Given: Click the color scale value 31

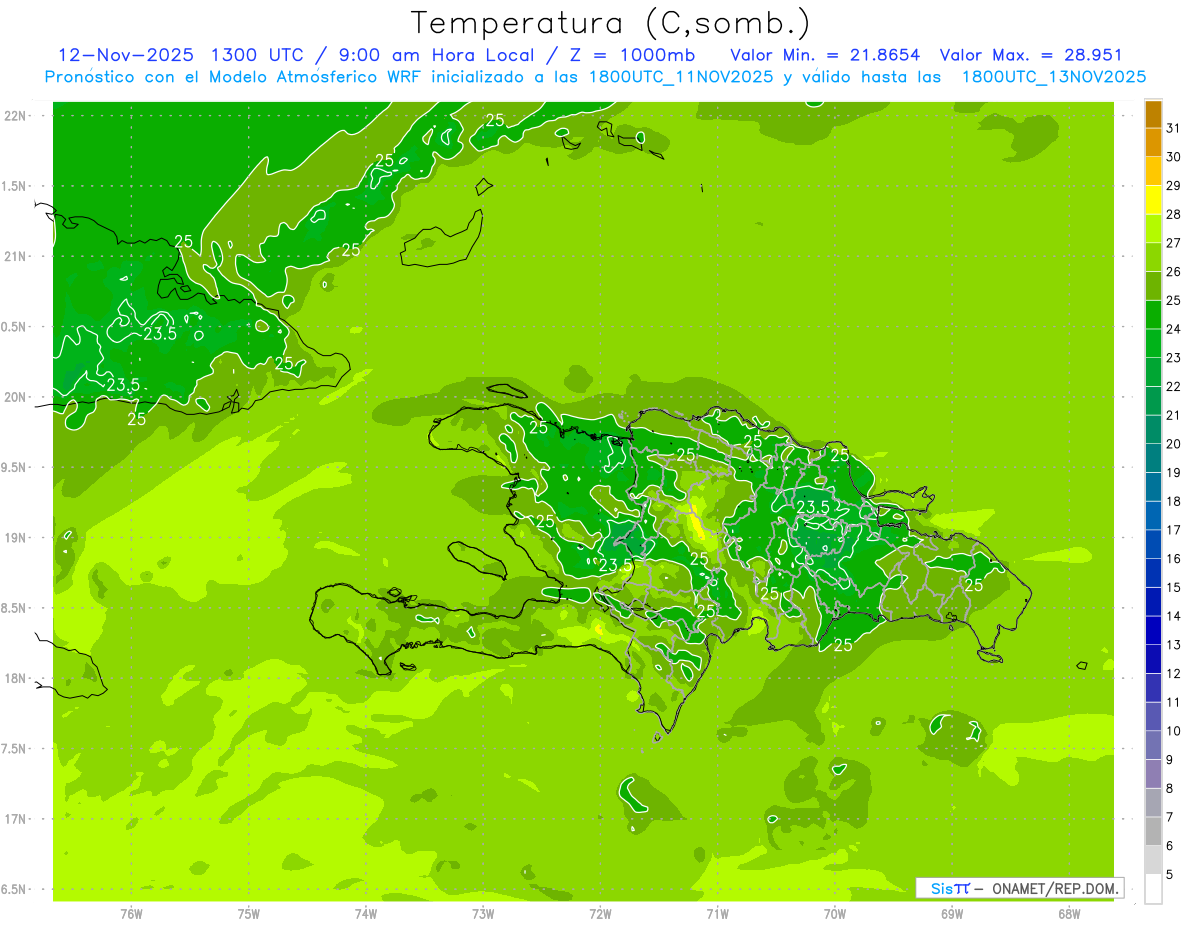Looking at the screenshot, I should (x=1174, y=128).
